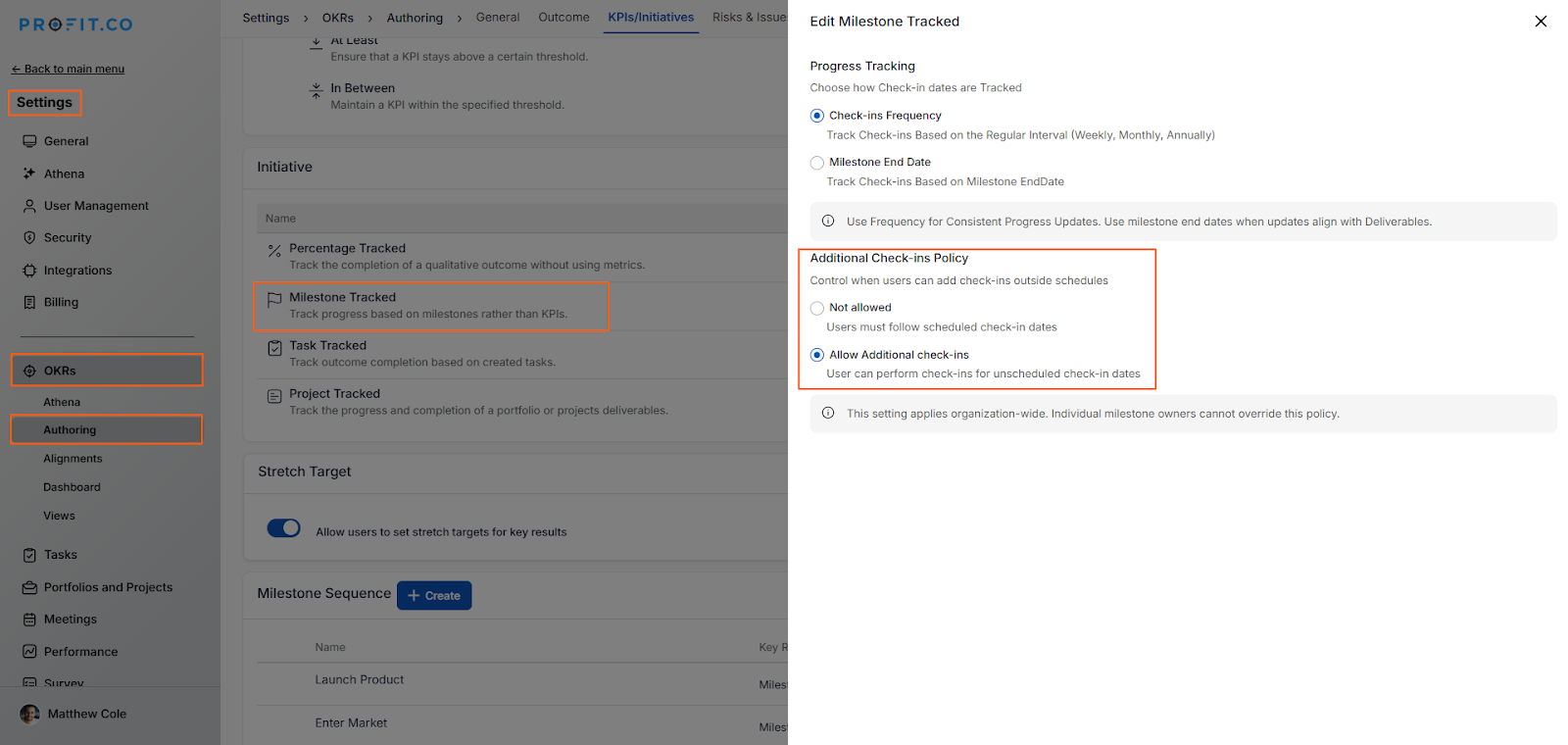Click OKRs in the breadcrumb

(x=338, y=18)
